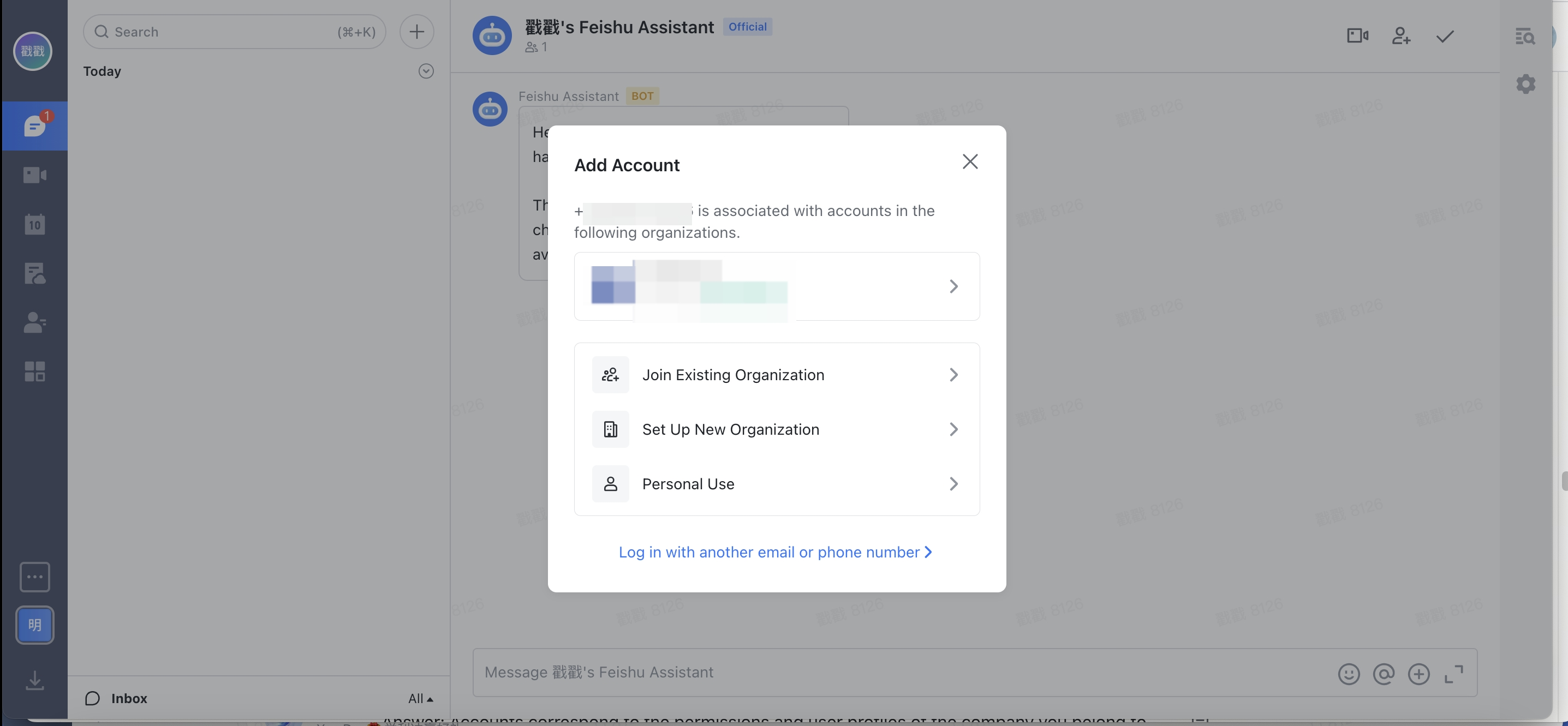Open the Docs icon in sidebar

tap(35, 273)
